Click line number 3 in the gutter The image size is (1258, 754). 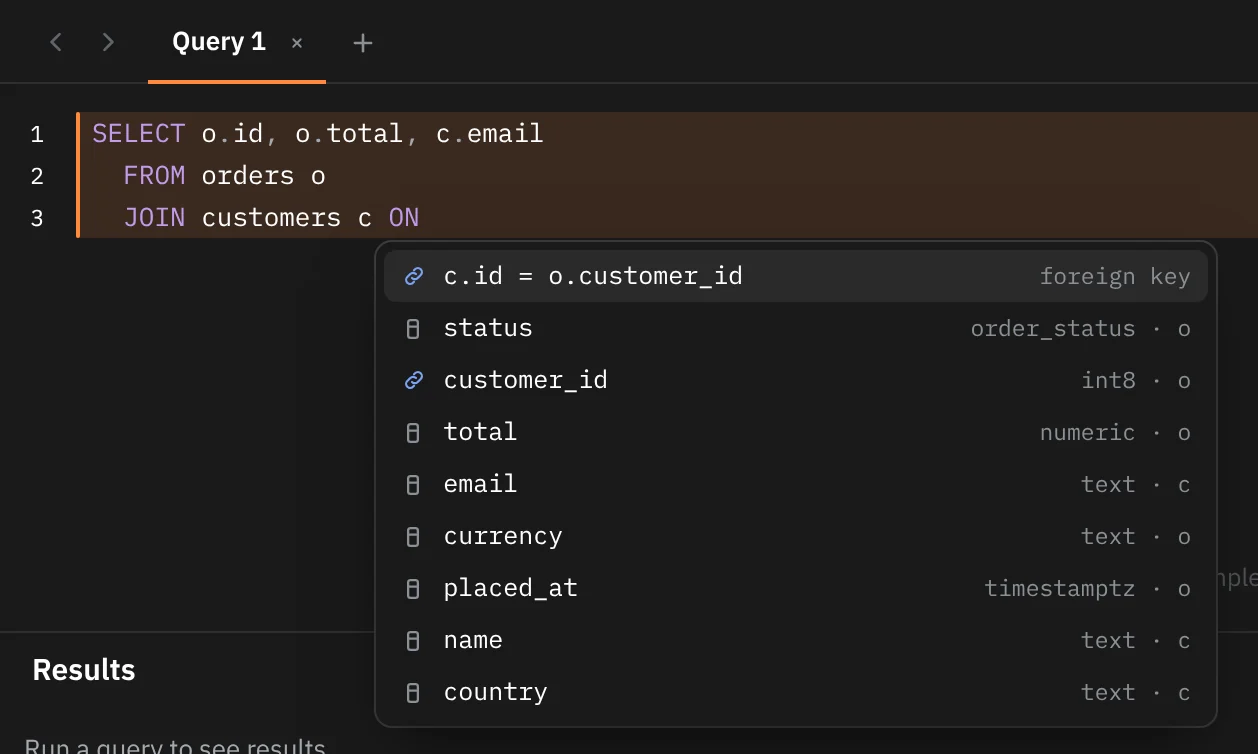37,218
